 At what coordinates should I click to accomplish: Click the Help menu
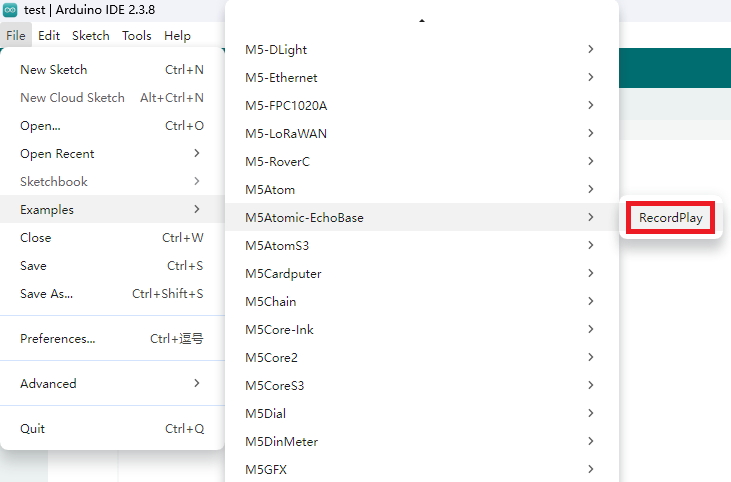(x=177, y=36)
